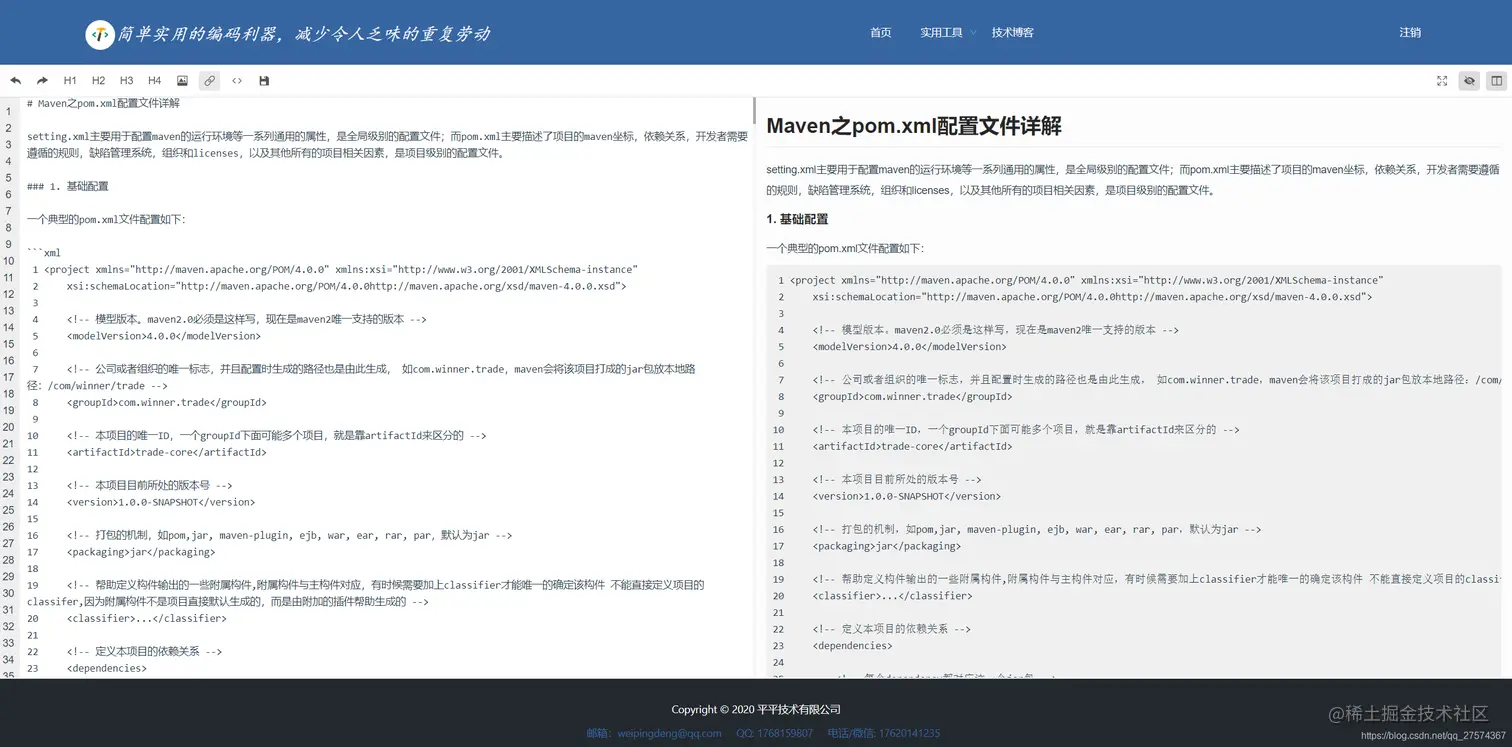This screenshot has width=1512, height=747.
Task: Enter fullscreen with the expand icon
Action: coord(1440,80)
